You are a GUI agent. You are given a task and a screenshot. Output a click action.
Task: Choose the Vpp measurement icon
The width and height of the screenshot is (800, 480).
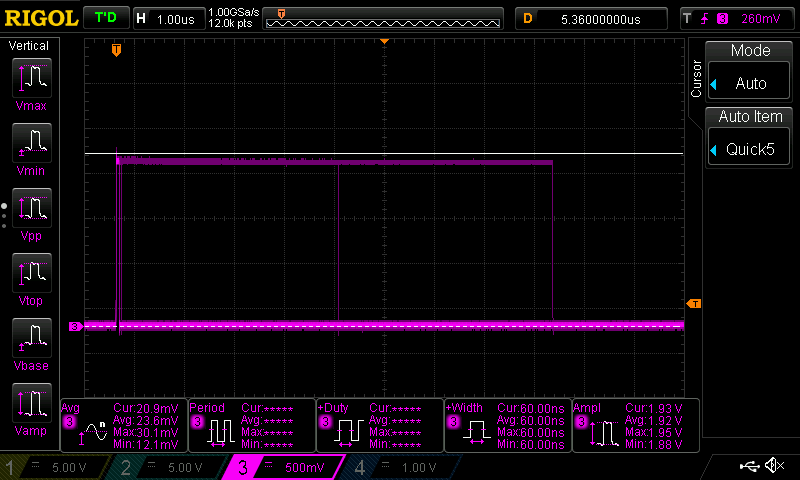[31, 209]
